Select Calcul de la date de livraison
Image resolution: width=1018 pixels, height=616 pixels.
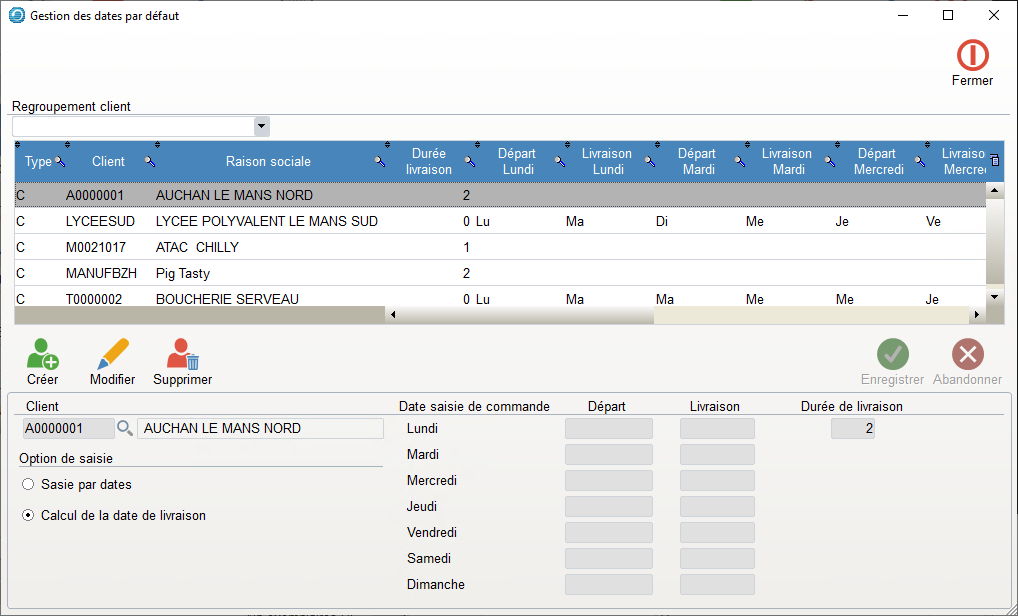[29, 516]
